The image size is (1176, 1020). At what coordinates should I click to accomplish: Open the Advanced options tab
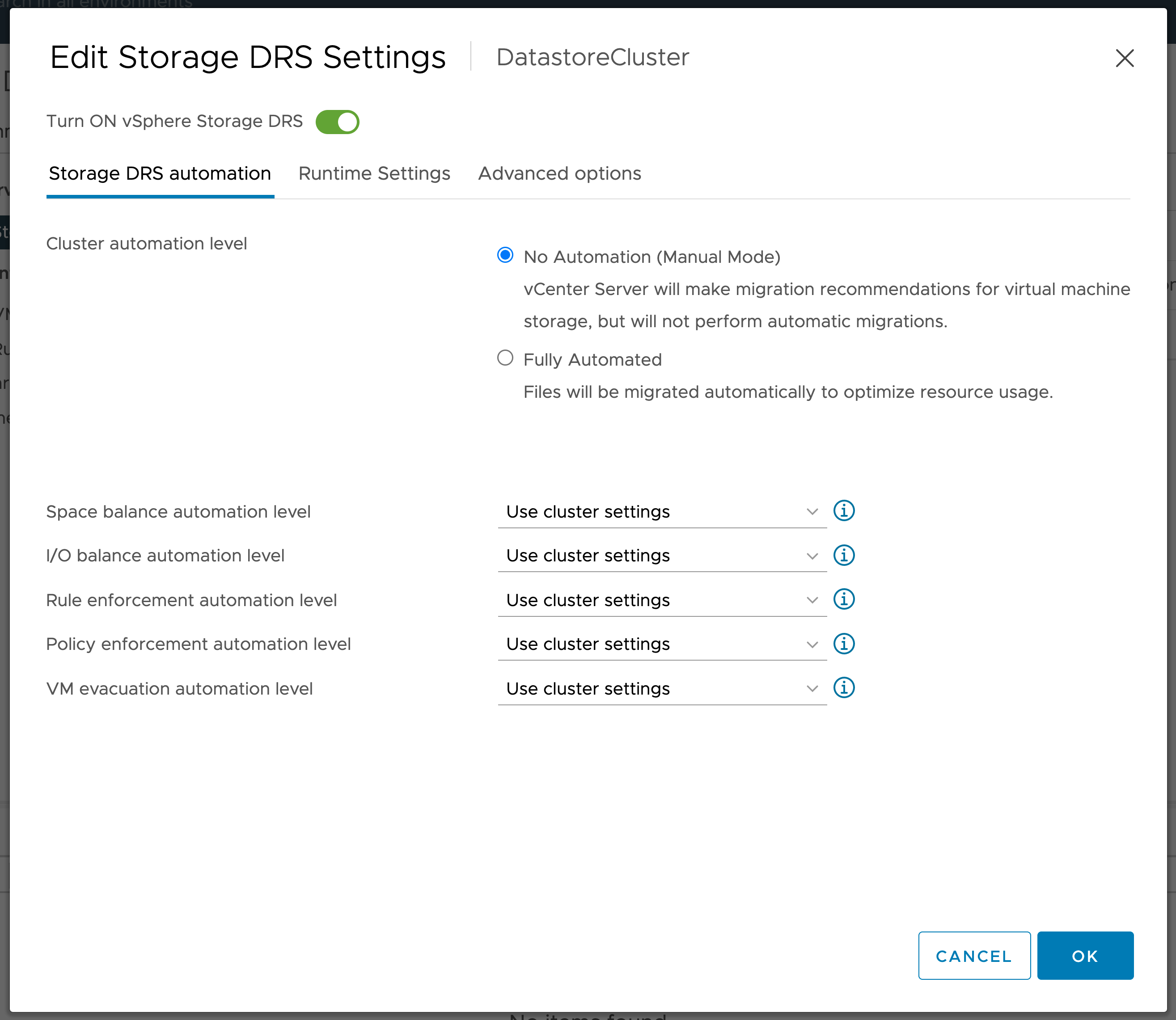click(559, 173)
